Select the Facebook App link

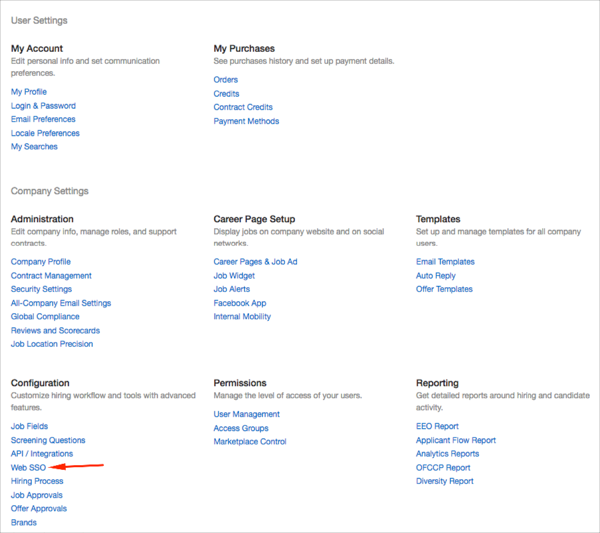pyautogui.click(x=240, y=303)
